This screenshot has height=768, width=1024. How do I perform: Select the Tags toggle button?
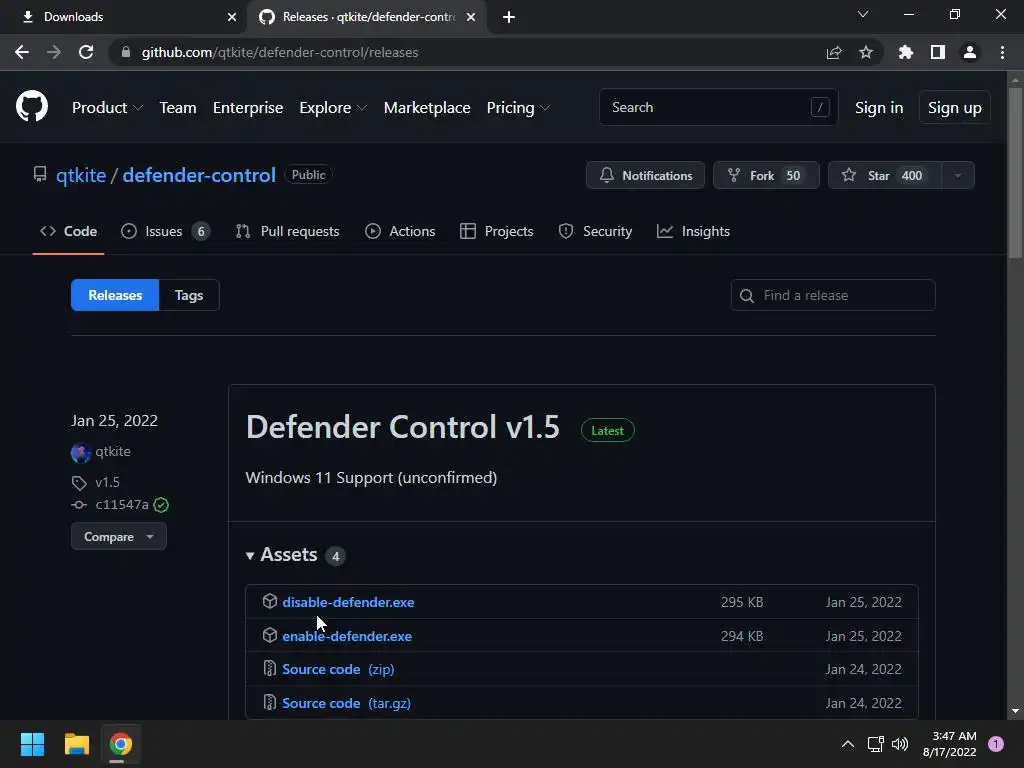pos(189,295)
